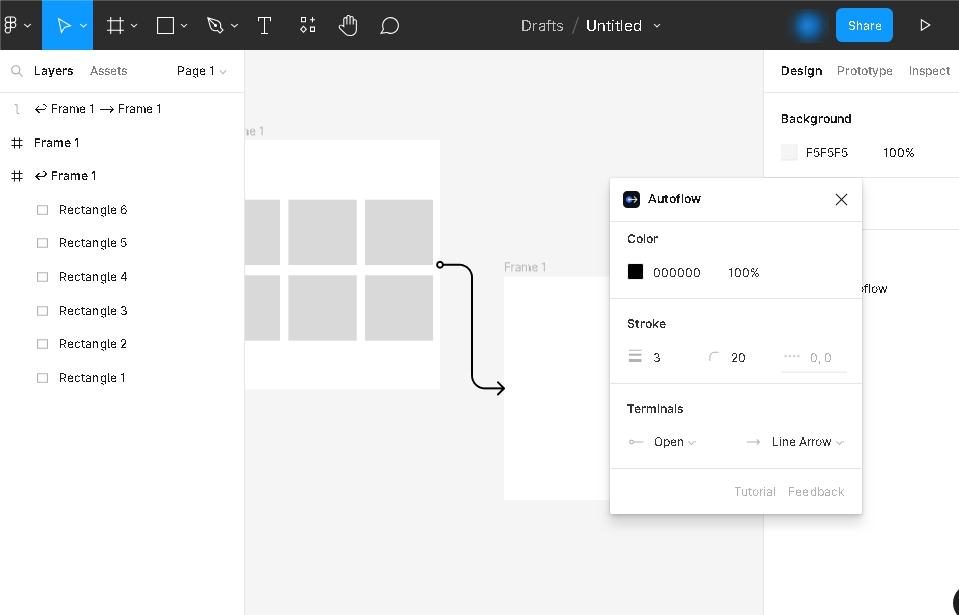
Task: Select the Pen tool
Action: point(215,25)
